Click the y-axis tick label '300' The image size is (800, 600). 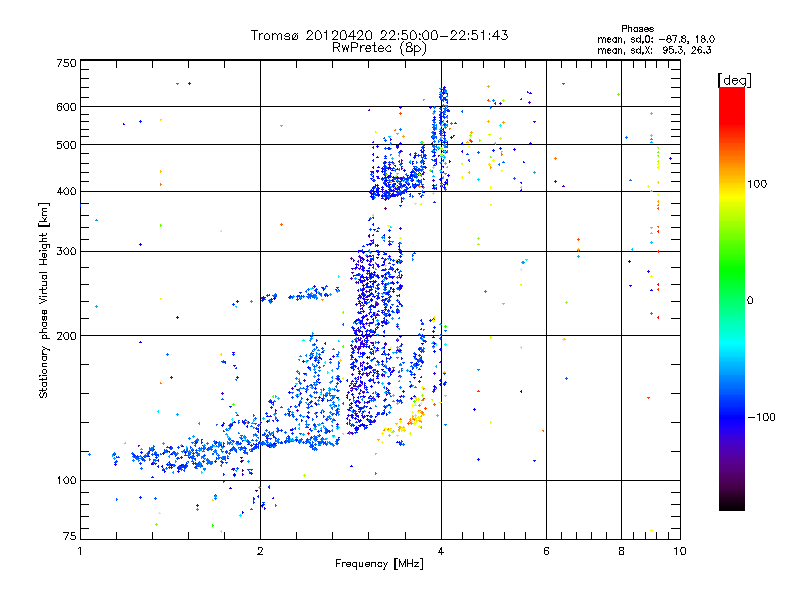pyautogui.click(x=66, y=252)
